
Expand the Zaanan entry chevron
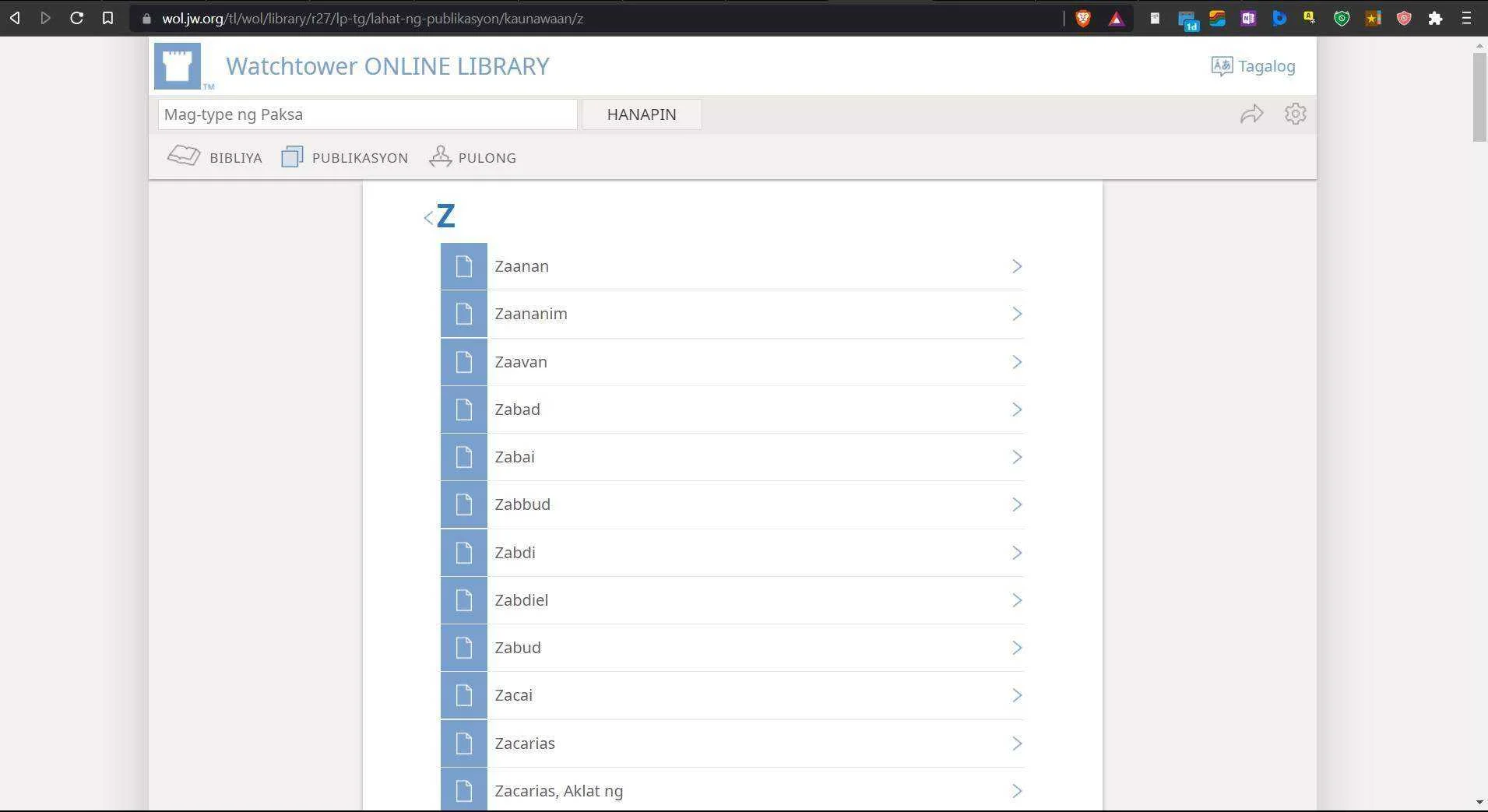(1017, 266)
